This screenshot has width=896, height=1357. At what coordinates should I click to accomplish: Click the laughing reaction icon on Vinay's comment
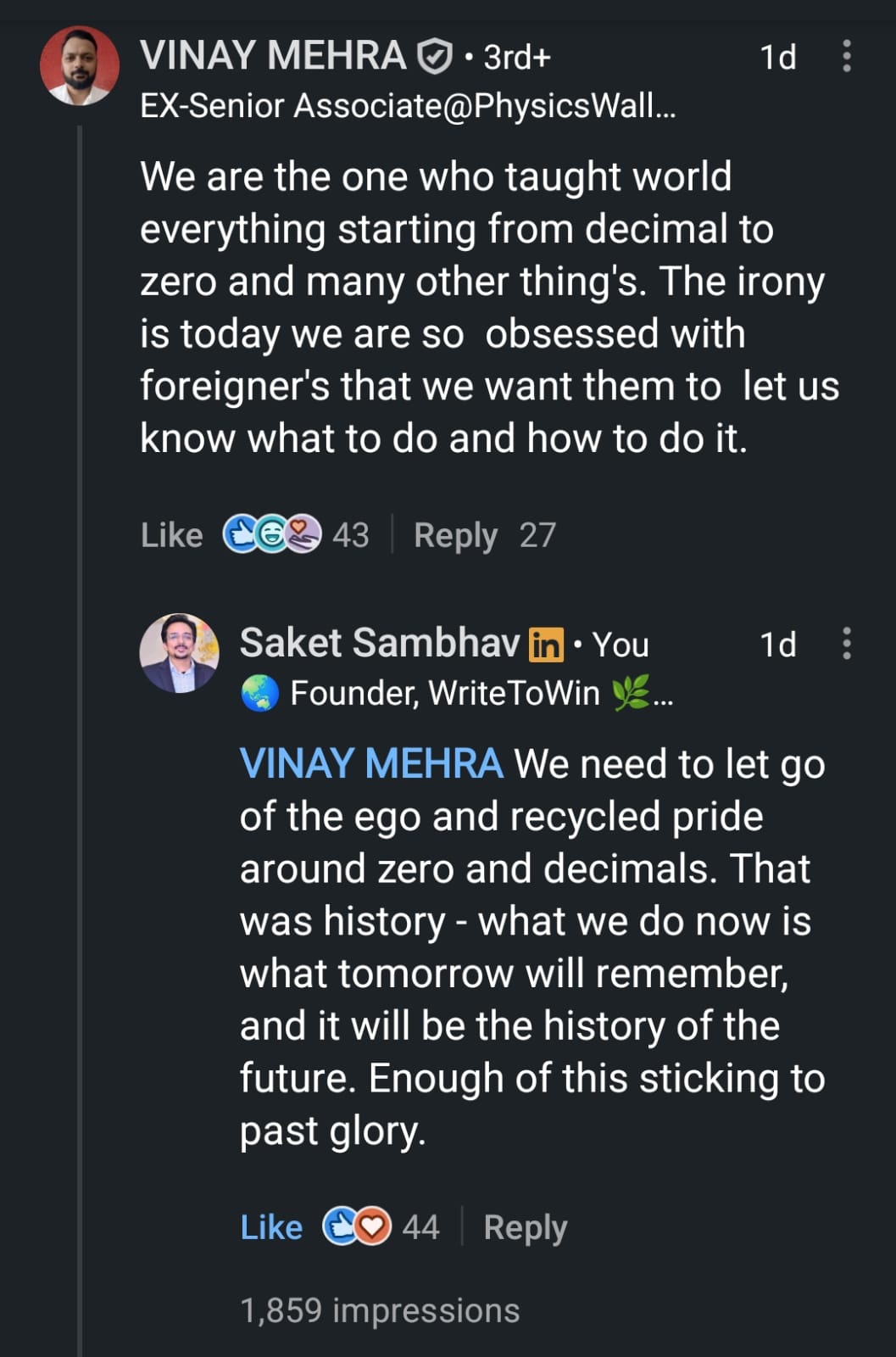[271, 534]
